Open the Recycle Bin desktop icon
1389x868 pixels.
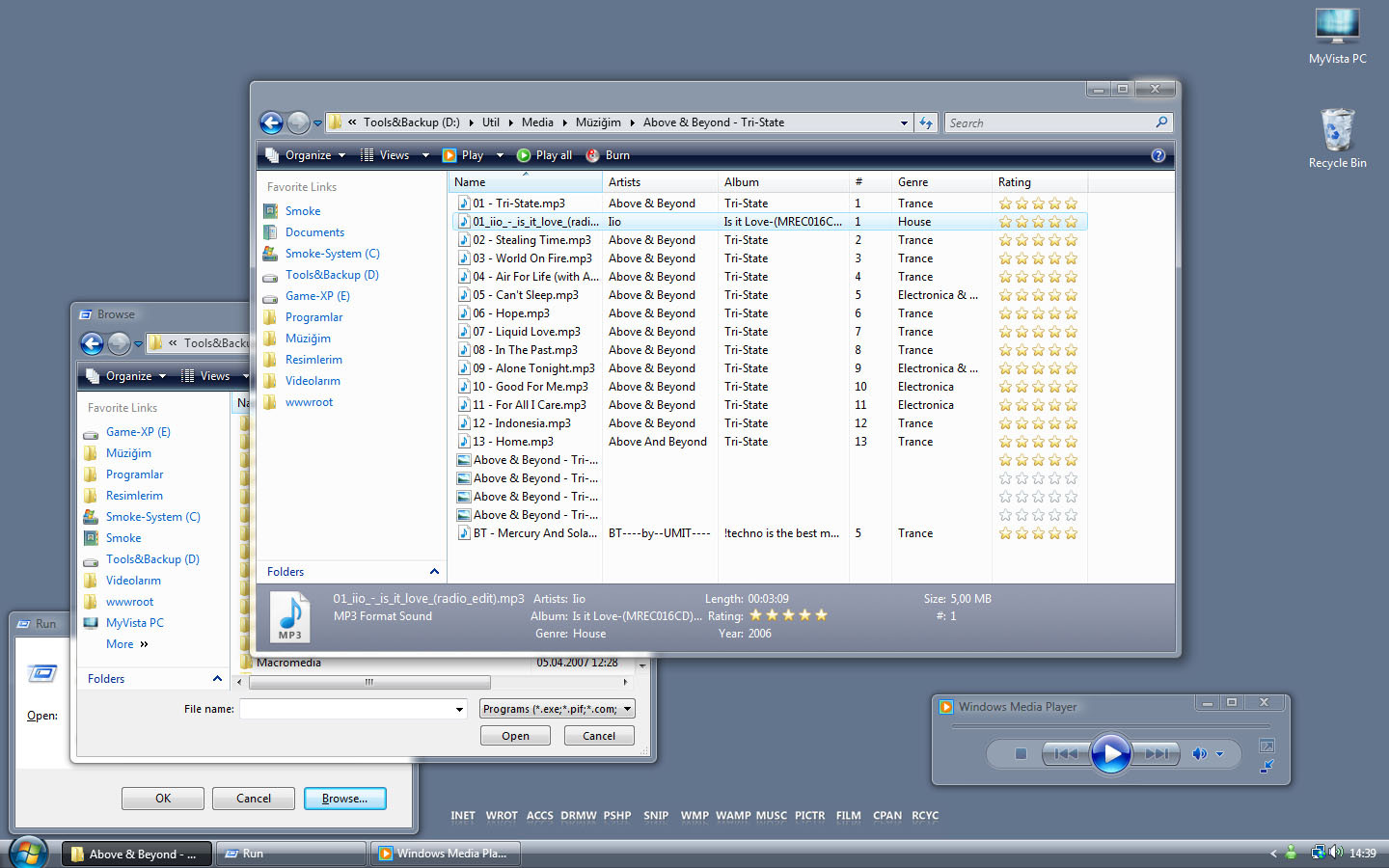point(1338,139)
